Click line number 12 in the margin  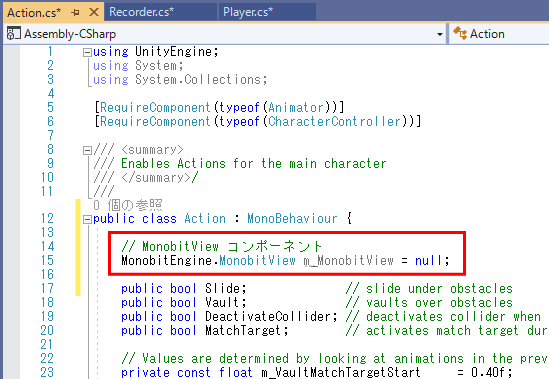[x=47, y=219]
